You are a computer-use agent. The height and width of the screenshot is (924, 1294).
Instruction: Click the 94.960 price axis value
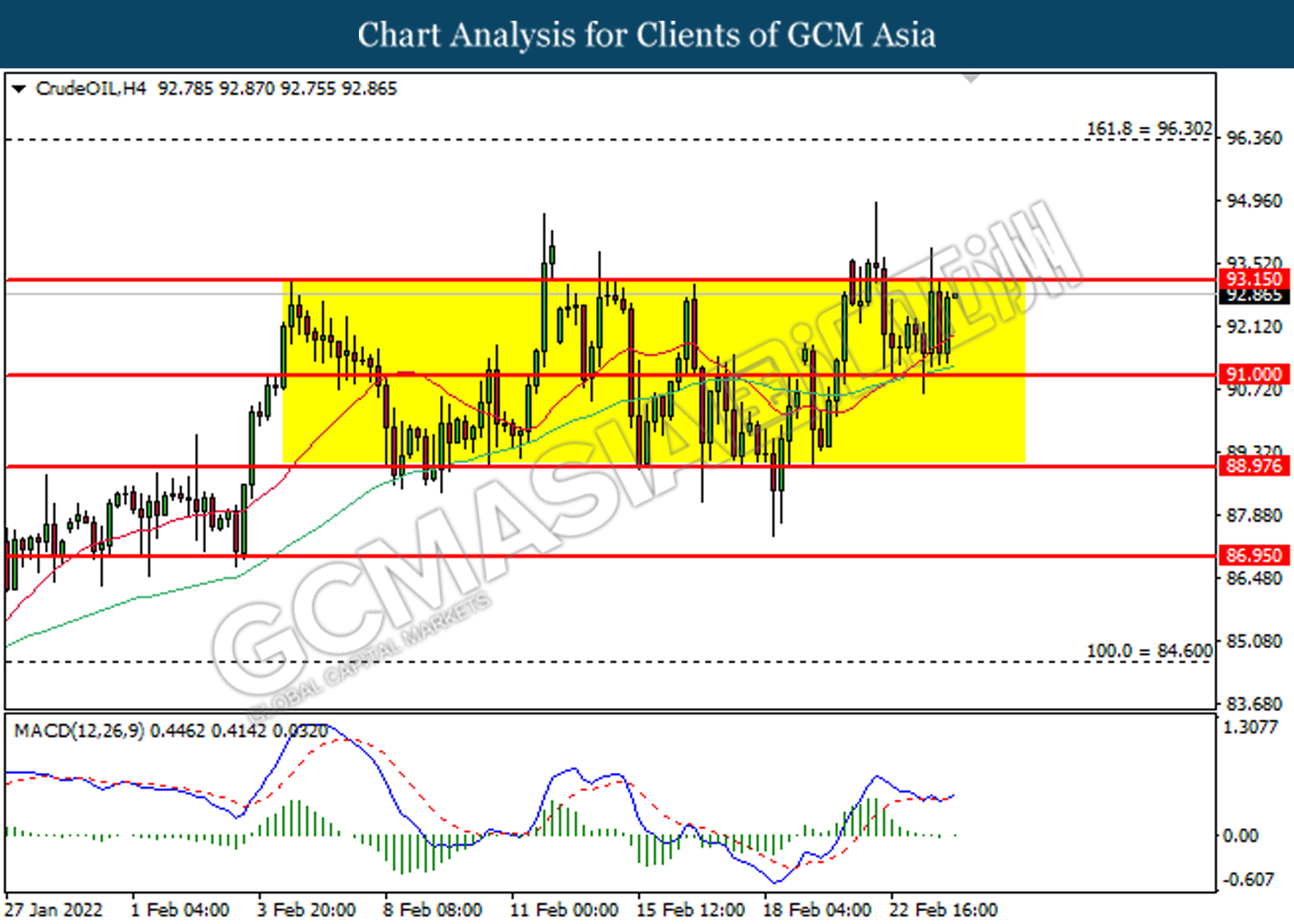click(1254, 201)
